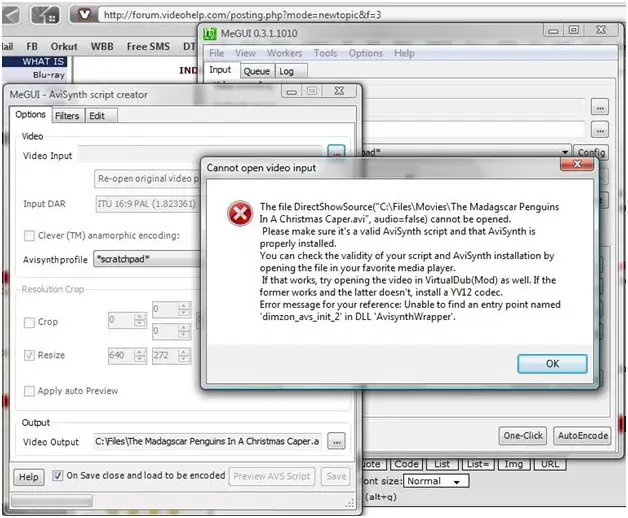Click the Save button in script creator
This screenshot has height=518, width=628.
336,476
